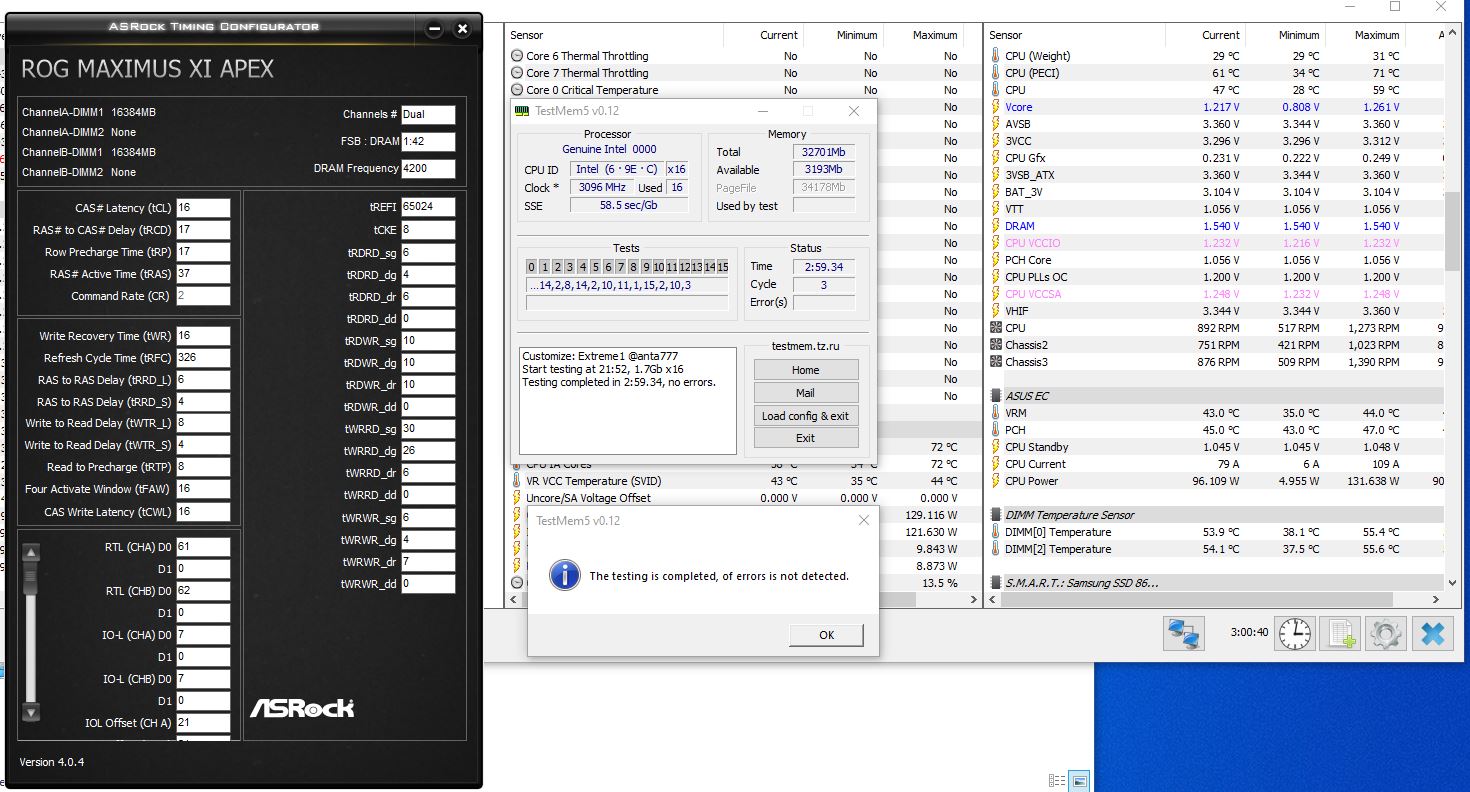The image size is (1470, 792).
Task: Click the Maximum column header in left sensor panel
Action: click(x=922, y=35)
